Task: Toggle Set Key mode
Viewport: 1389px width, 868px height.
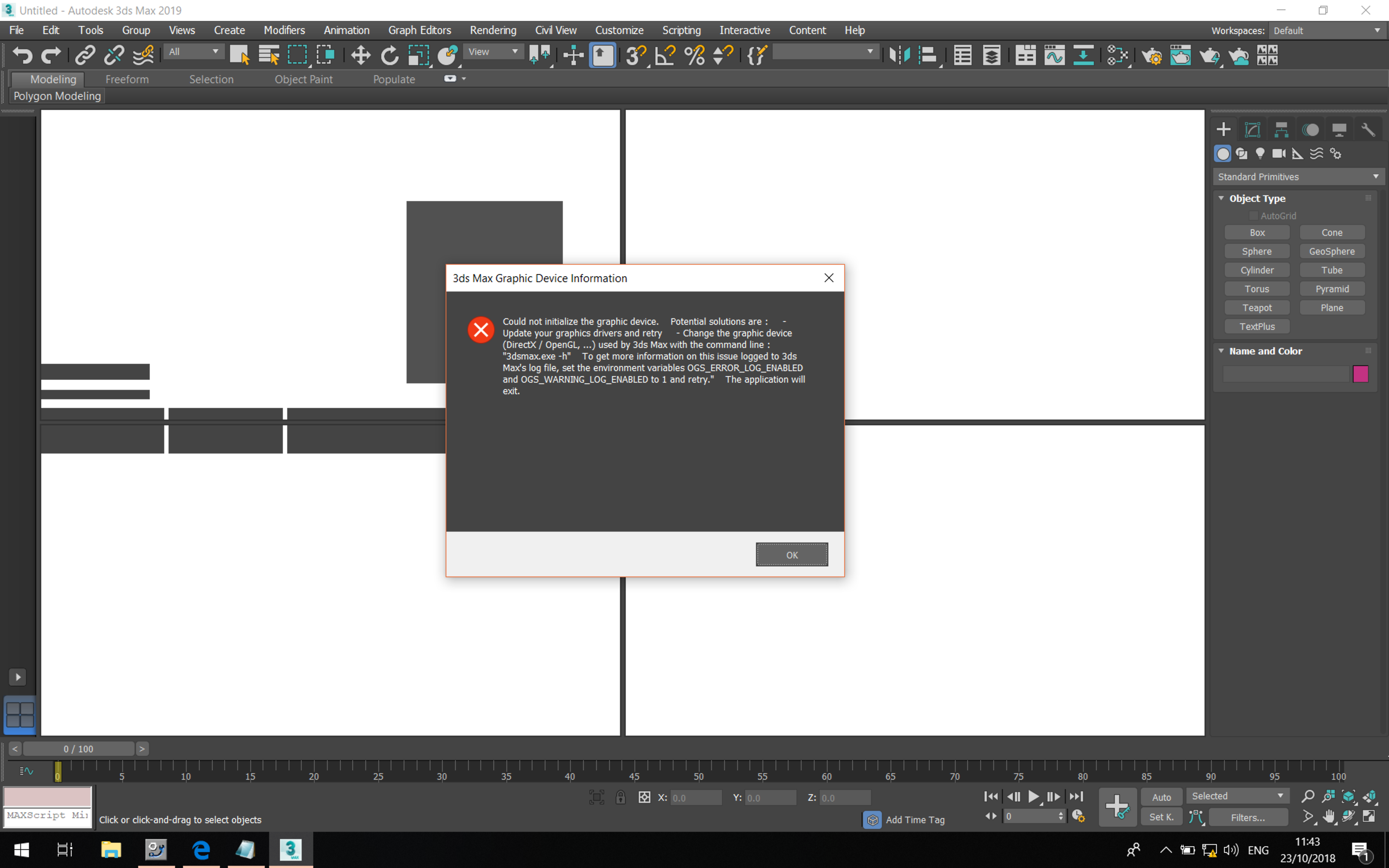Action: [x=1161, y=817]
